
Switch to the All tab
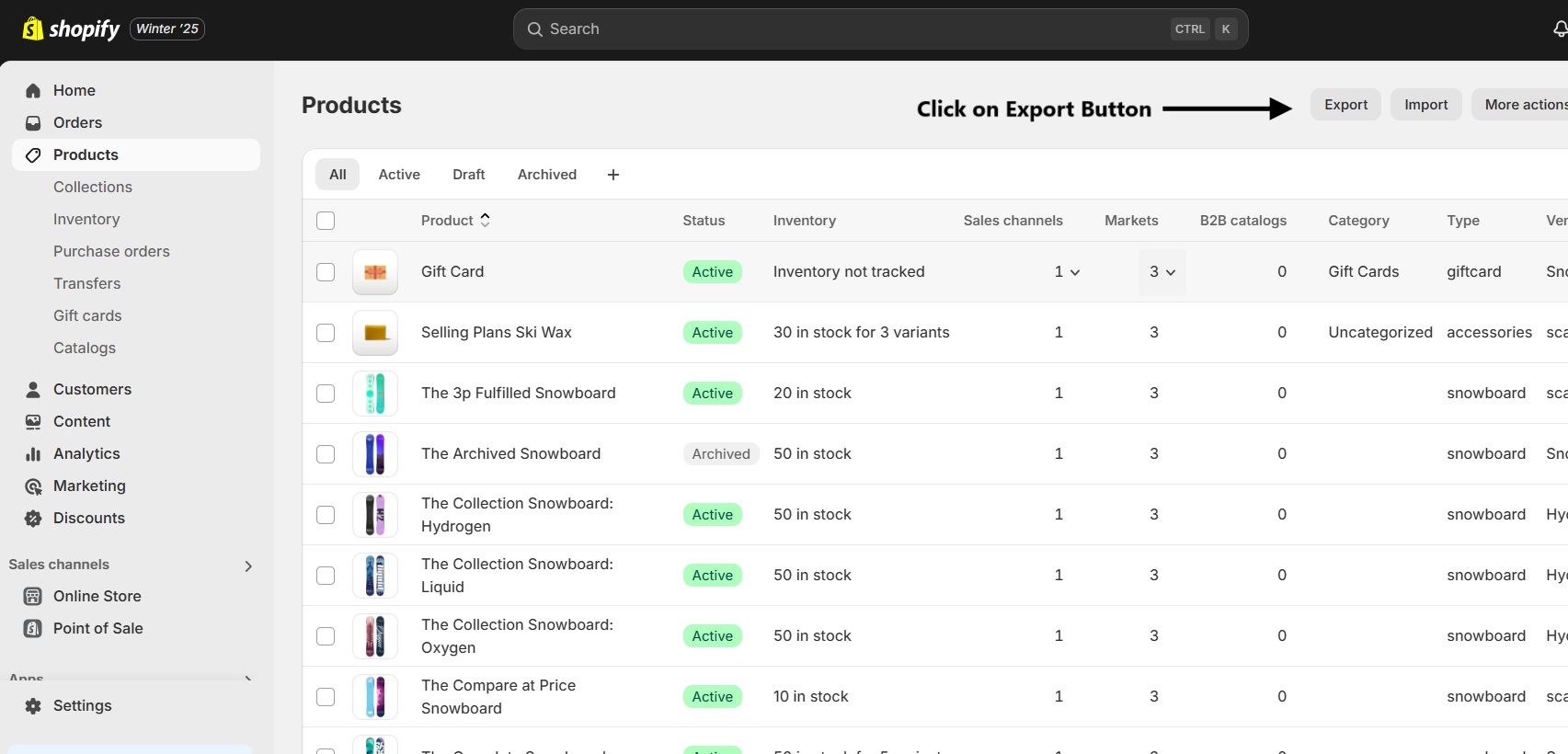[x=338, y=175]
